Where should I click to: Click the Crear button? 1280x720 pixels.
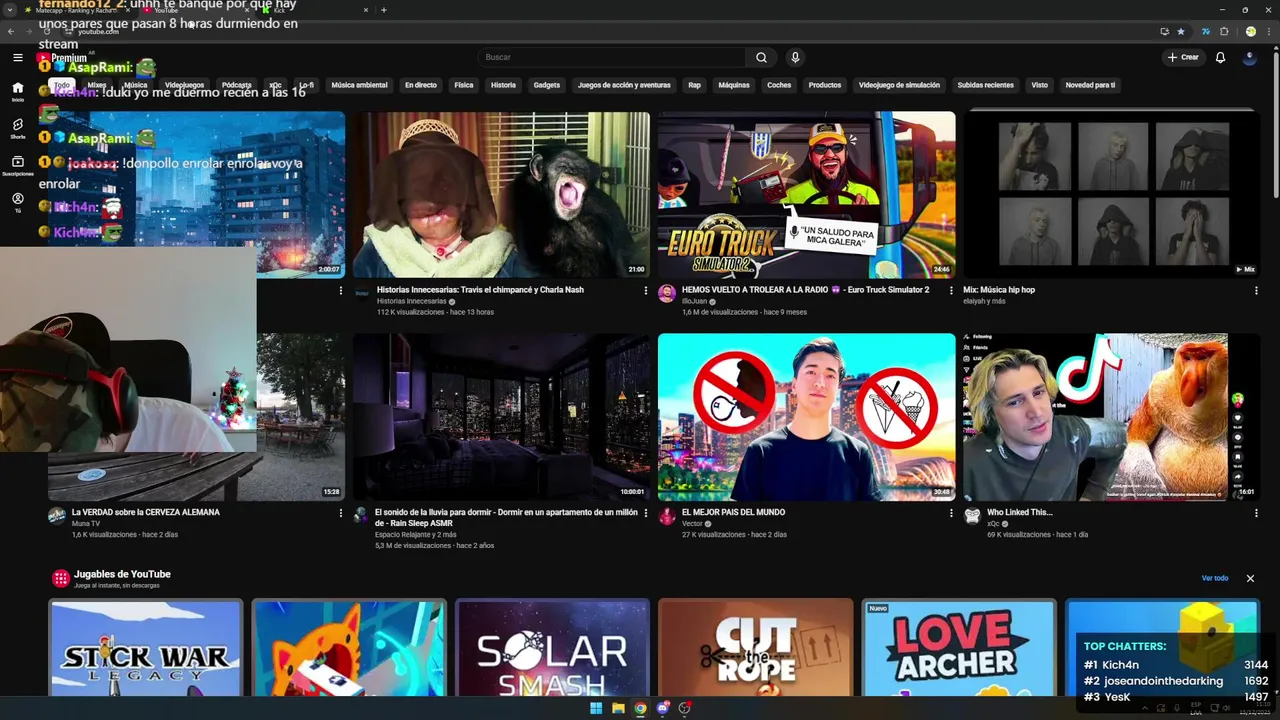coord(1183,57)
